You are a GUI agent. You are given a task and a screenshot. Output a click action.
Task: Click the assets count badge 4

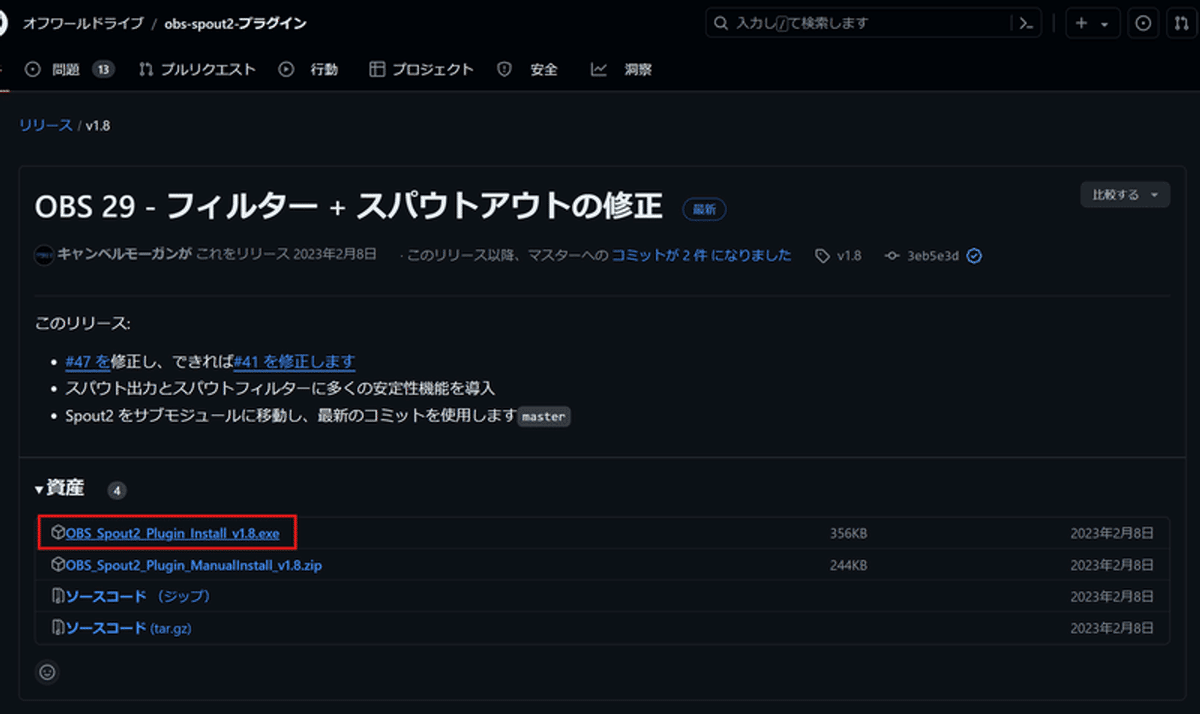pyautogui.click(x=117, y=491)
